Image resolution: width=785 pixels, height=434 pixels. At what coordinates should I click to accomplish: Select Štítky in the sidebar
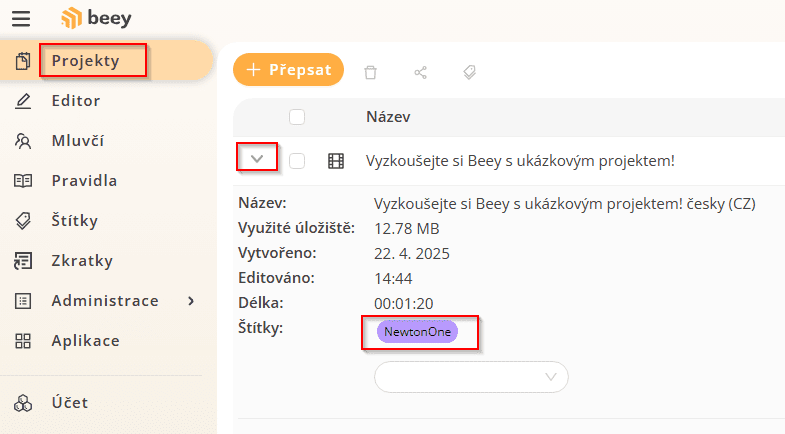tap(75, 221)
